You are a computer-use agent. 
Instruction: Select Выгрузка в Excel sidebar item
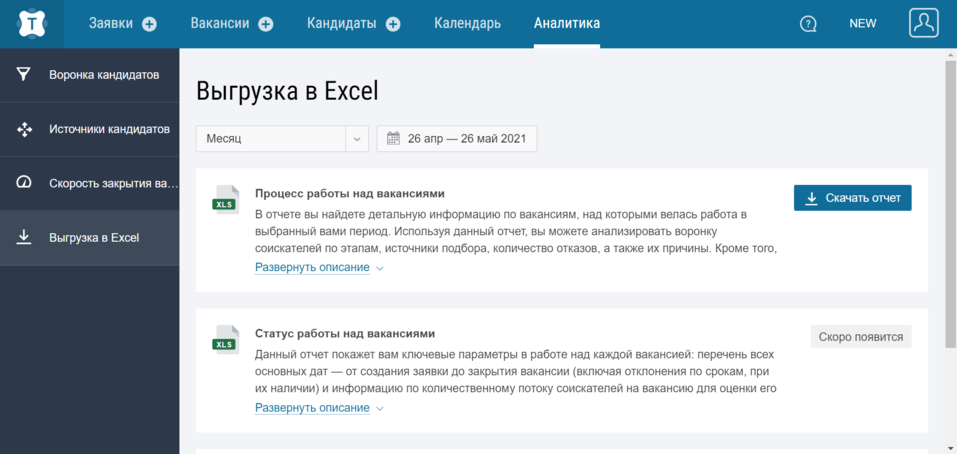[90, 237]
